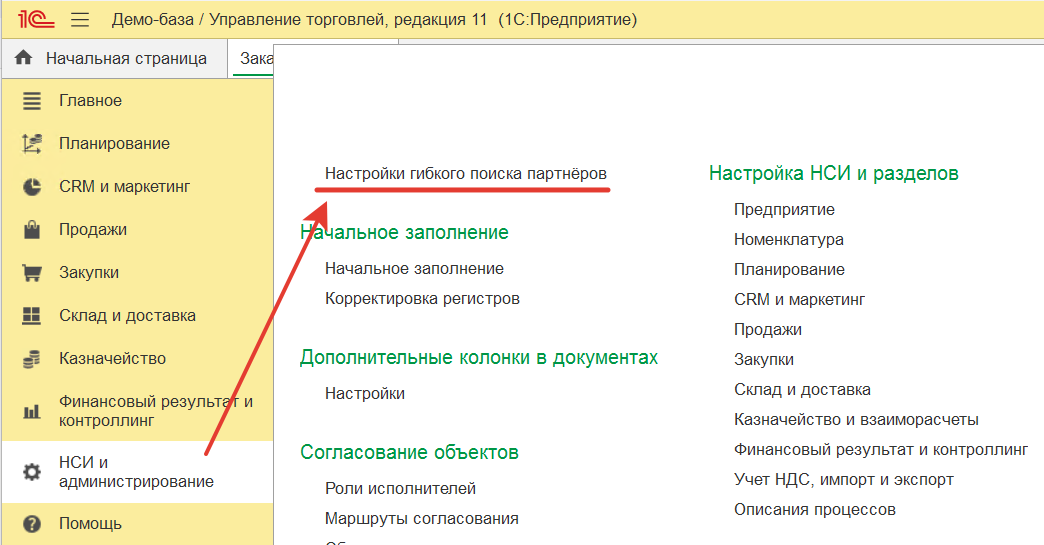Click the 1C logo icon
1044x545 pixels.
point(36,19)
